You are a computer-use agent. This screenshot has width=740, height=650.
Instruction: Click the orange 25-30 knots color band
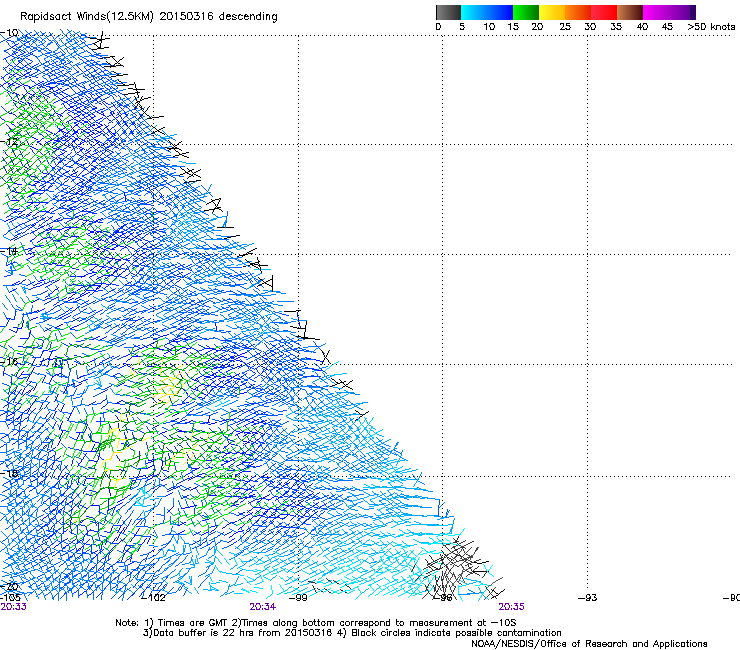578,12
